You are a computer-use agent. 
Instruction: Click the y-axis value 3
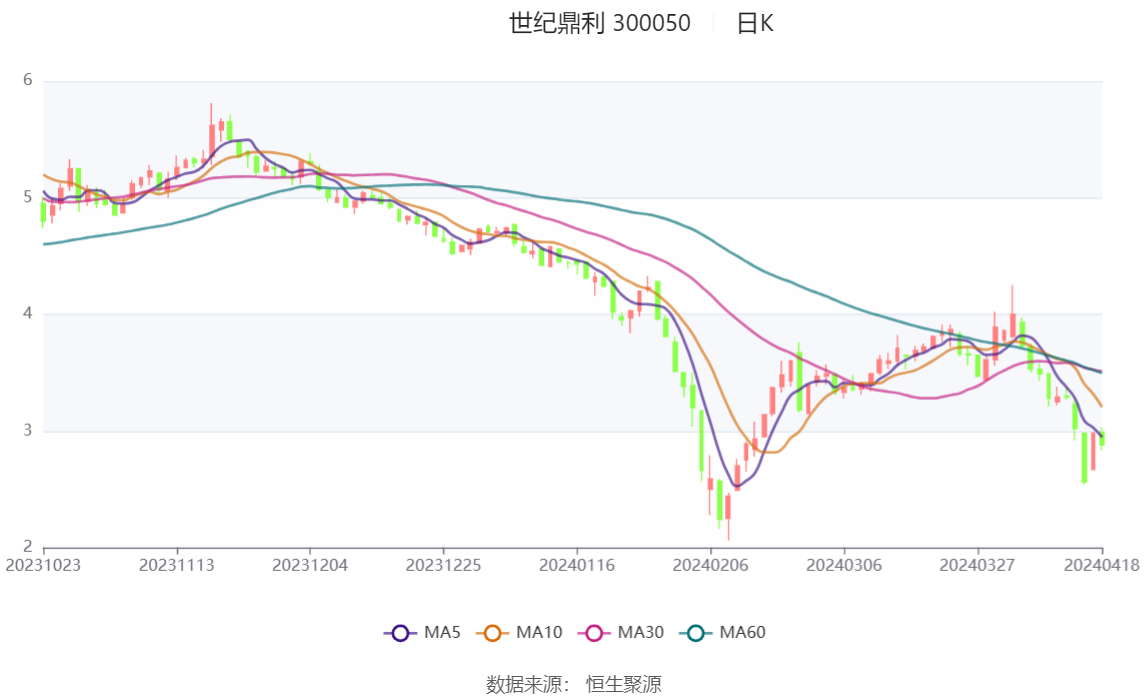pyautogui.click(x=28, y=430)
